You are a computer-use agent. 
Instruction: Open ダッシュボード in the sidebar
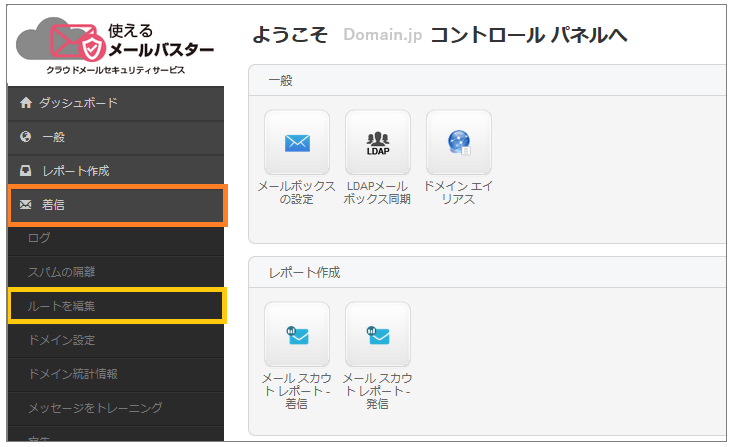(x=116, y=103)
